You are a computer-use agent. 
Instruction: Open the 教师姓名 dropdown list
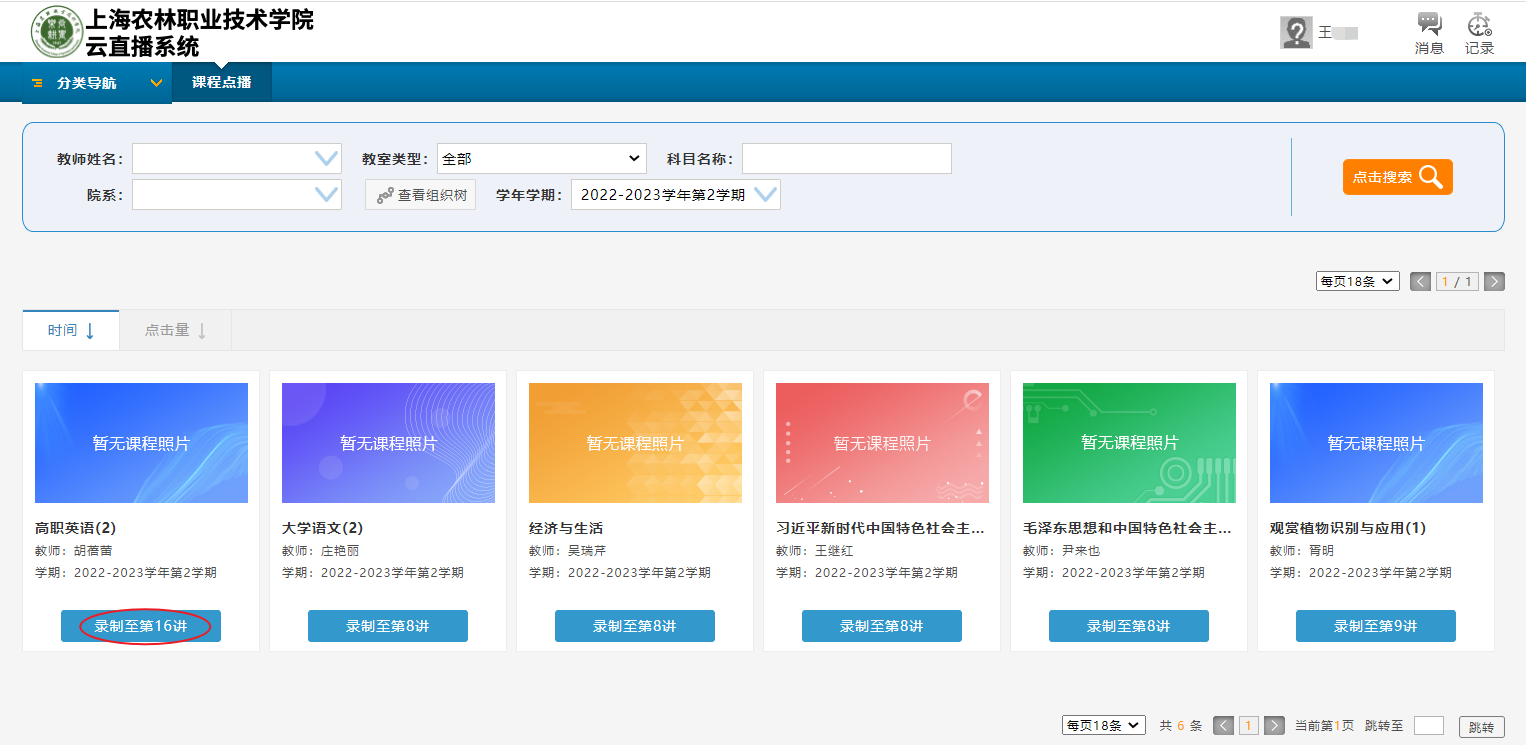(327, 159)
